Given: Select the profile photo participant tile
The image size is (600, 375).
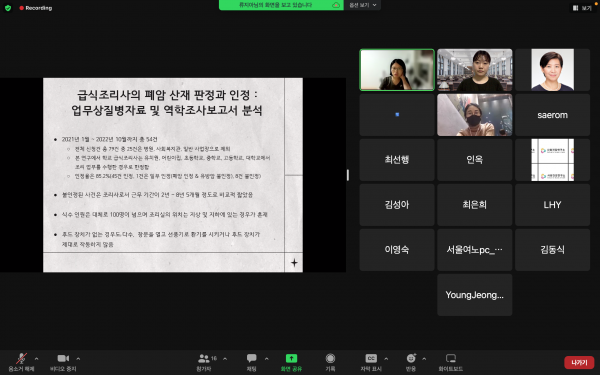Looking at the screenshot, I should tap(552, 70).
